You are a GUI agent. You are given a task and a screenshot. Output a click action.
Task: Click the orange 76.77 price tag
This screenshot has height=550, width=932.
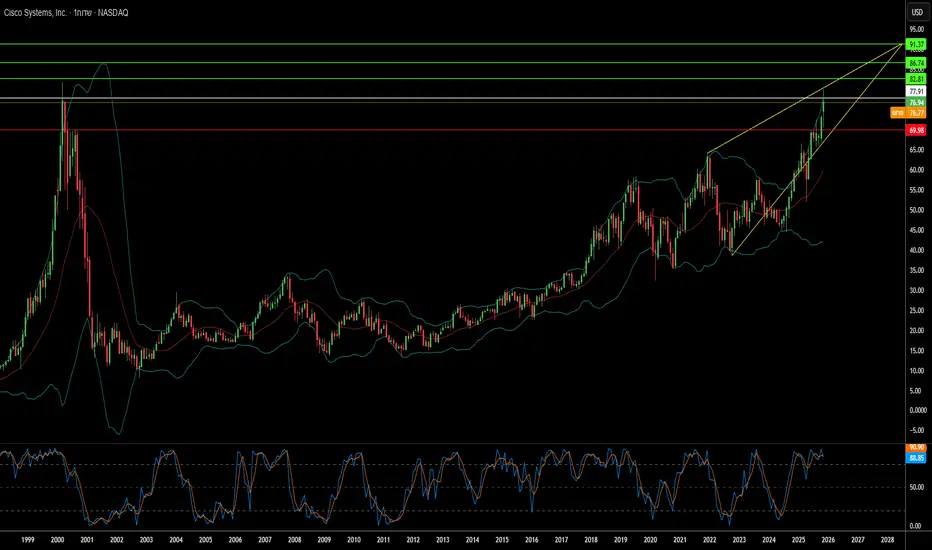915,113
